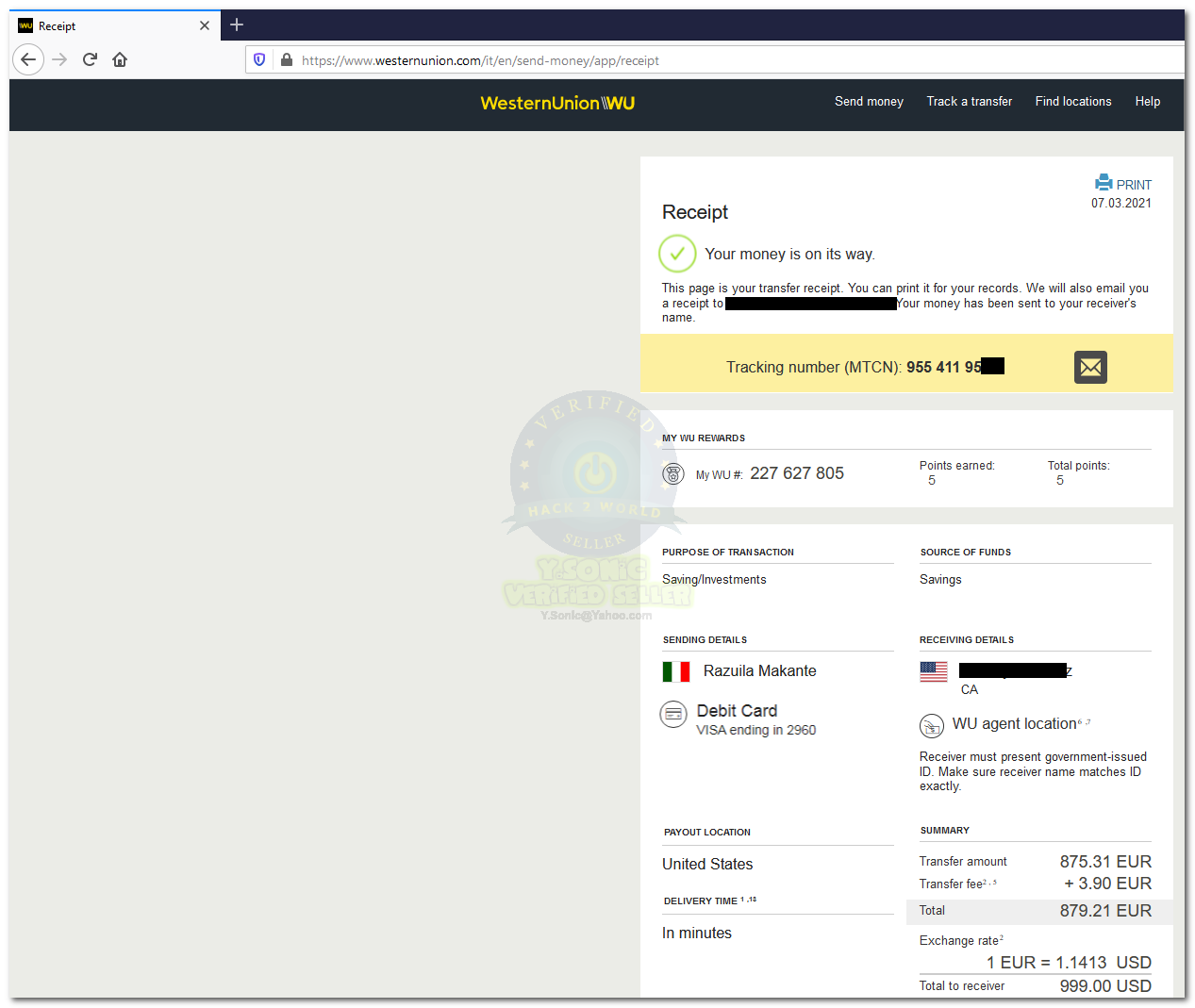The width and height of the screenshot is (1195, 1008).
Task: Click VISA ending in 2960 text
Action: (x=756, y=730)
